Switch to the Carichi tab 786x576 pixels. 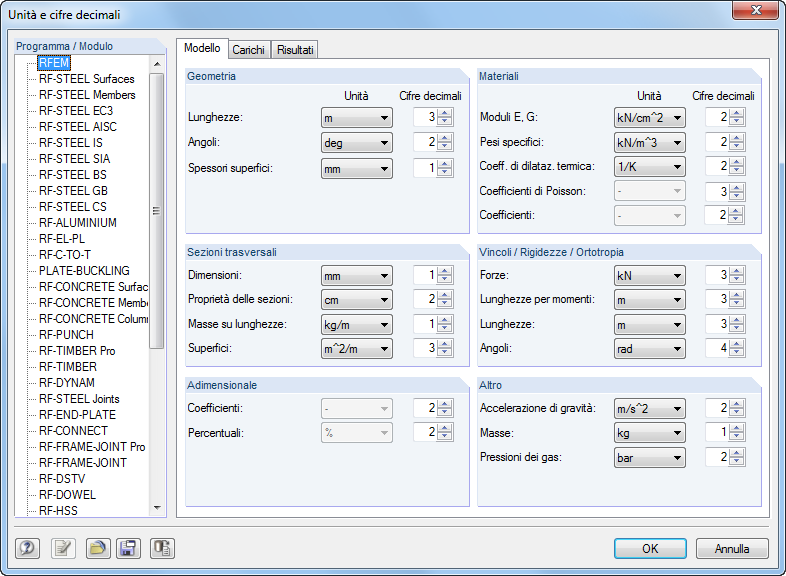[x=249, y=50]
